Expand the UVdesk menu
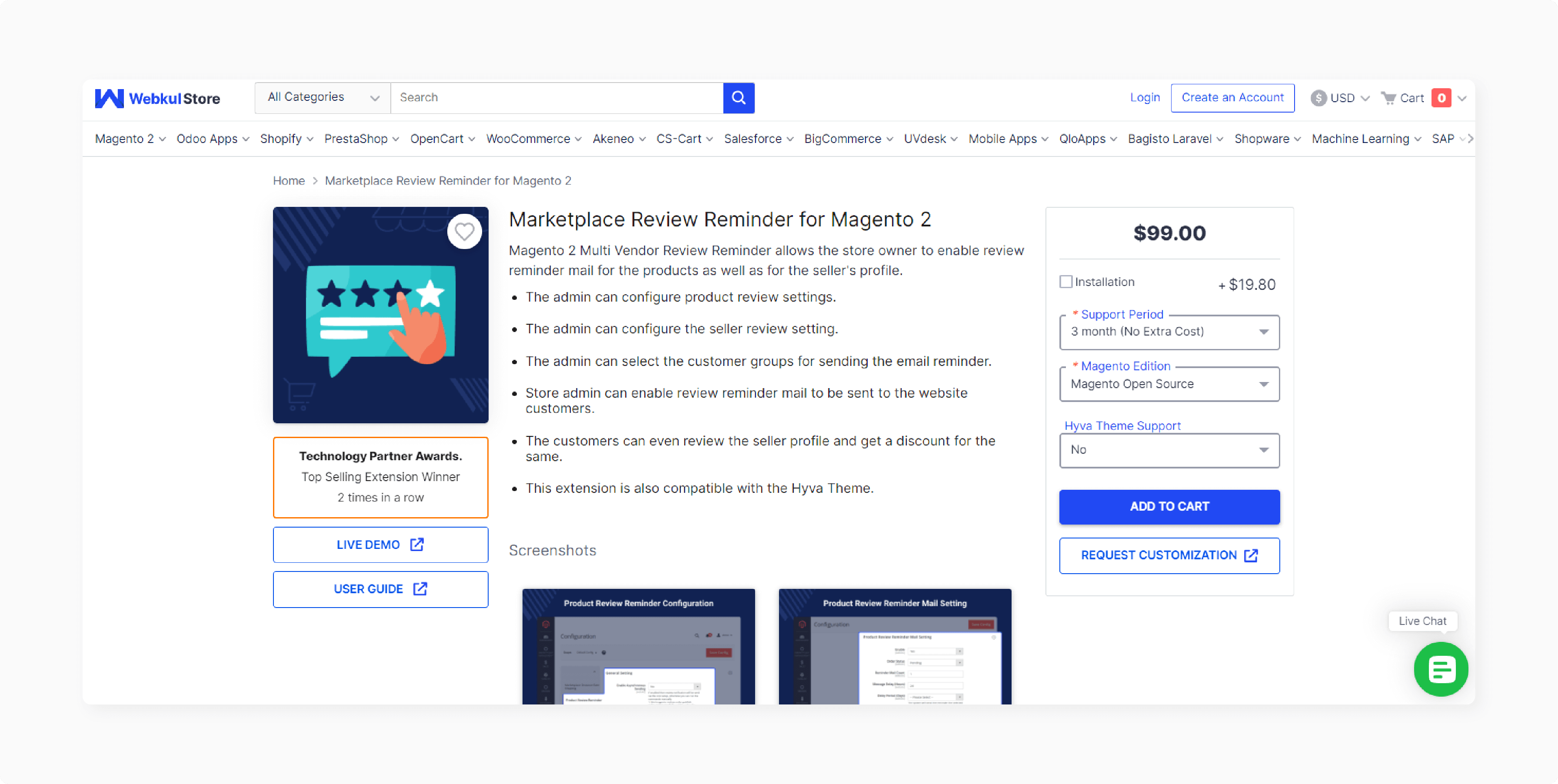 pyautogui.click(x=931, y=139)
